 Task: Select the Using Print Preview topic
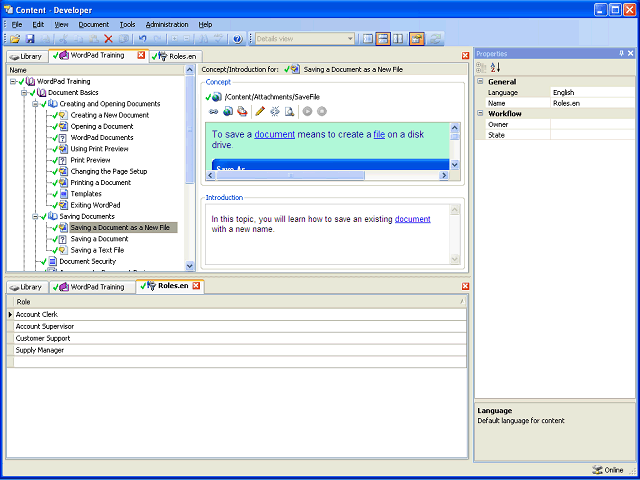(x=99, y=149)
